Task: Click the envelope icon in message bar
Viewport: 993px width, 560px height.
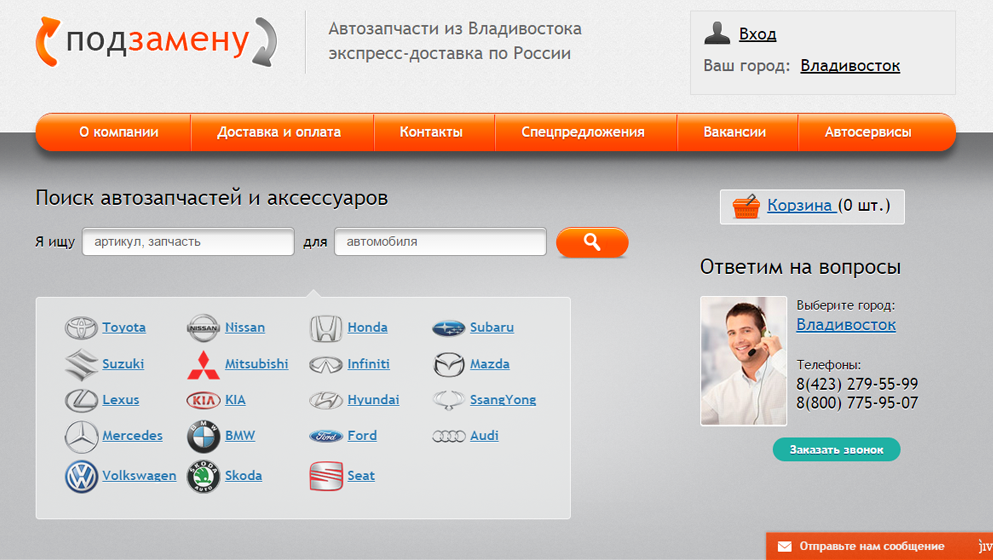Action: pos(784,546)
